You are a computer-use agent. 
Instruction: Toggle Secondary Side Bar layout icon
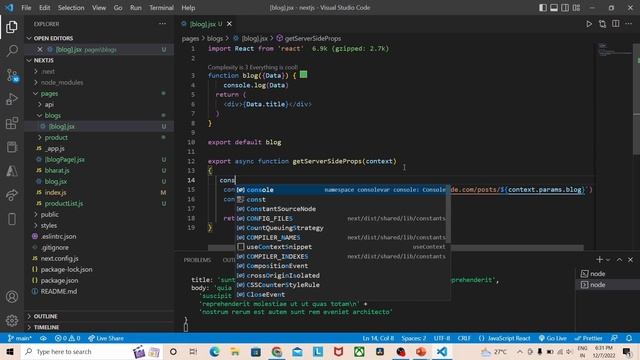coord(565,8)
